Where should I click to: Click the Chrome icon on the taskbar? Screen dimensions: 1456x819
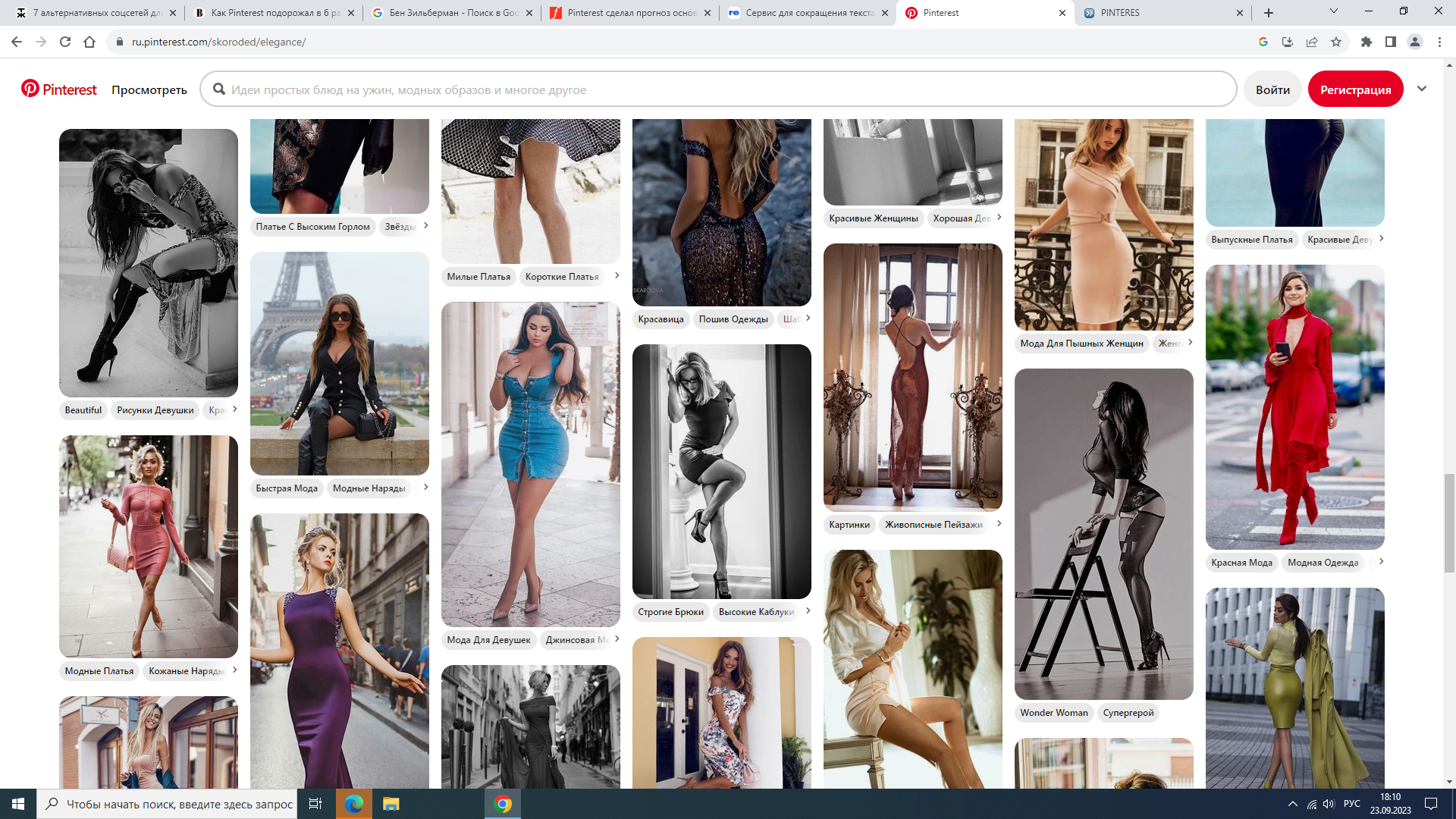click(x=503, y=804)
